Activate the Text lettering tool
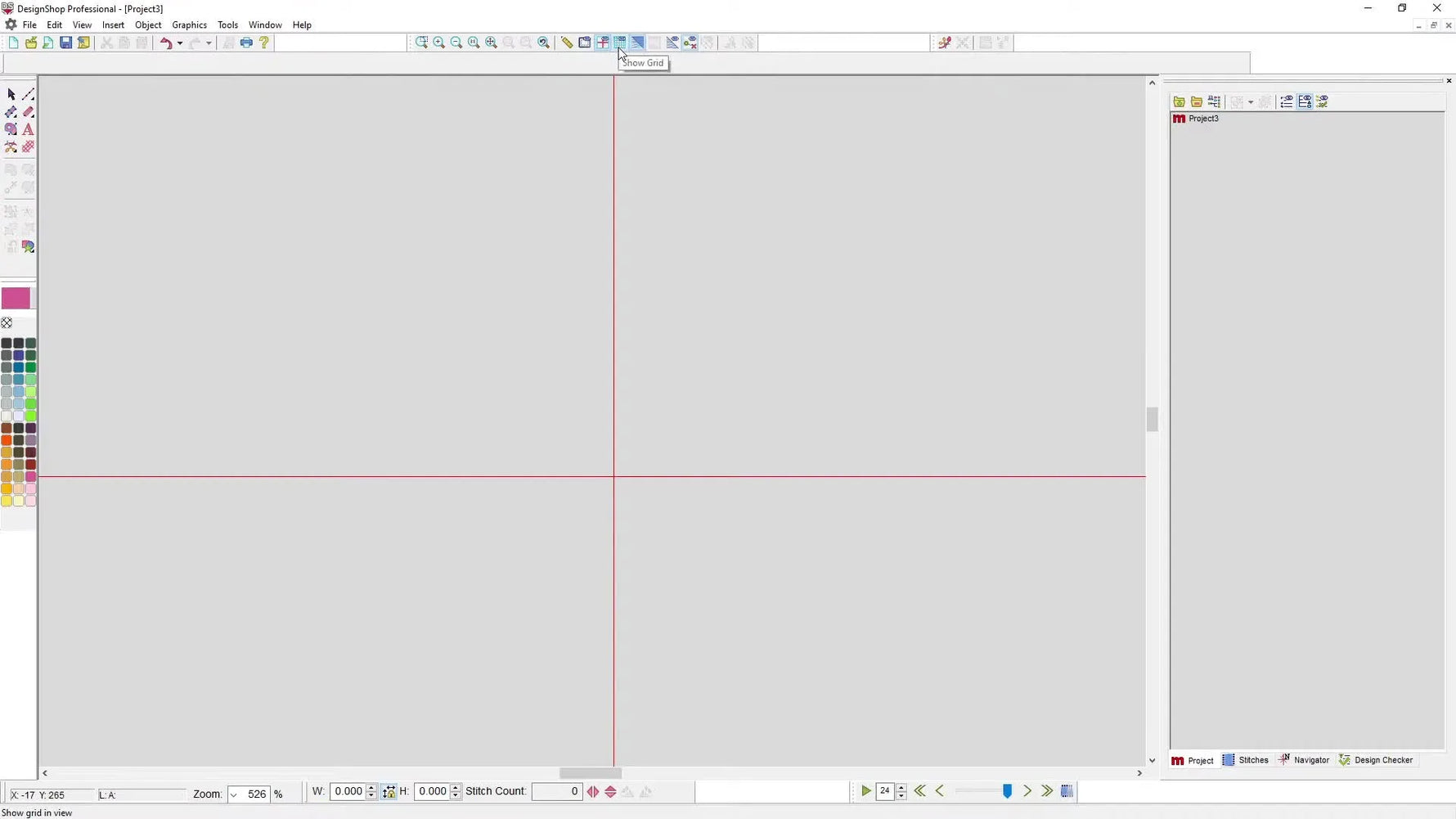The height and width of the screenshot is (819, 1456). (28, 129)
